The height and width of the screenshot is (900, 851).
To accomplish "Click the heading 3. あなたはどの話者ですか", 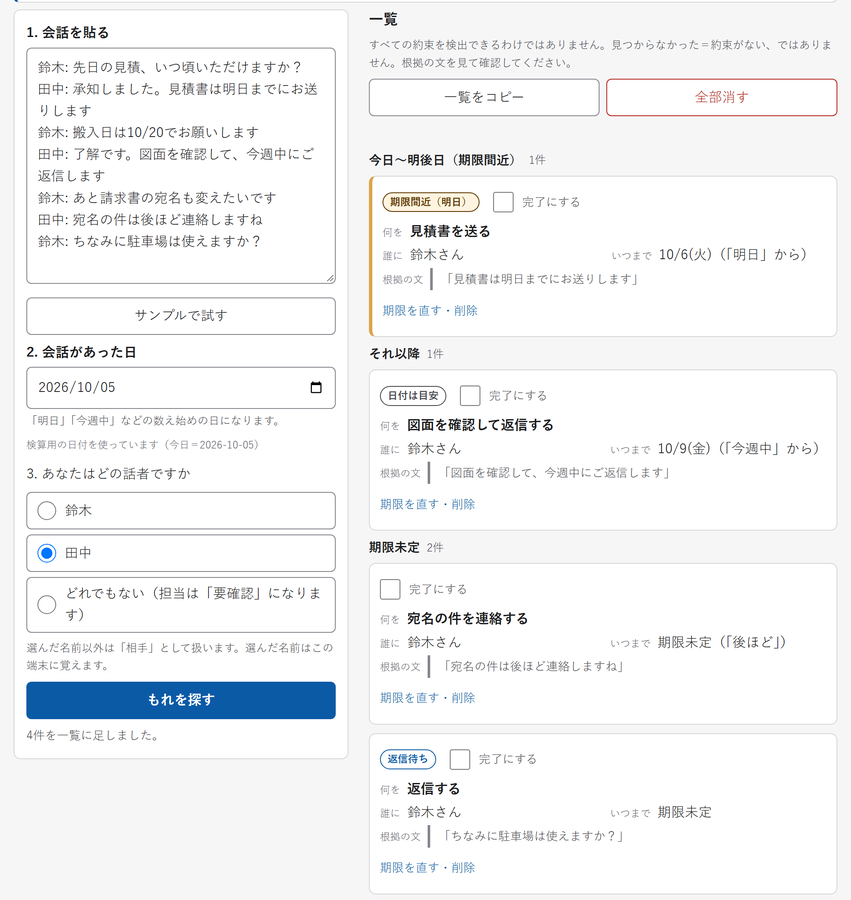I will tap(108, 474).
